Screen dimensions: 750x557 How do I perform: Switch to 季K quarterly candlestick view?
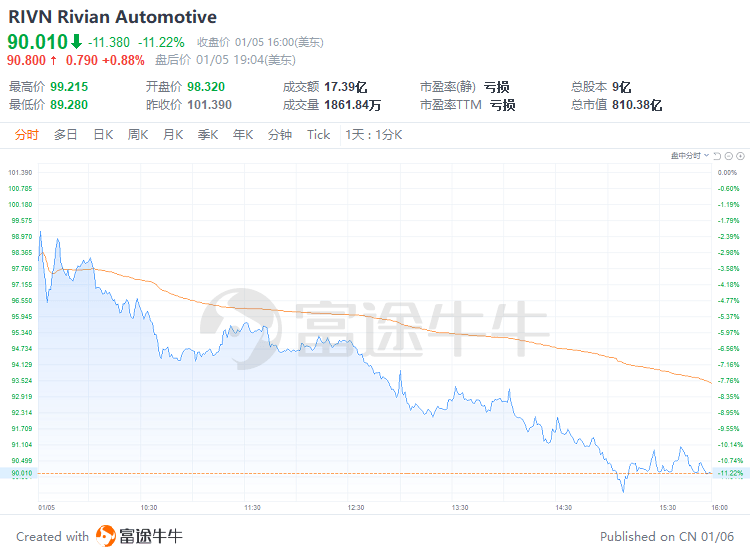208,135
